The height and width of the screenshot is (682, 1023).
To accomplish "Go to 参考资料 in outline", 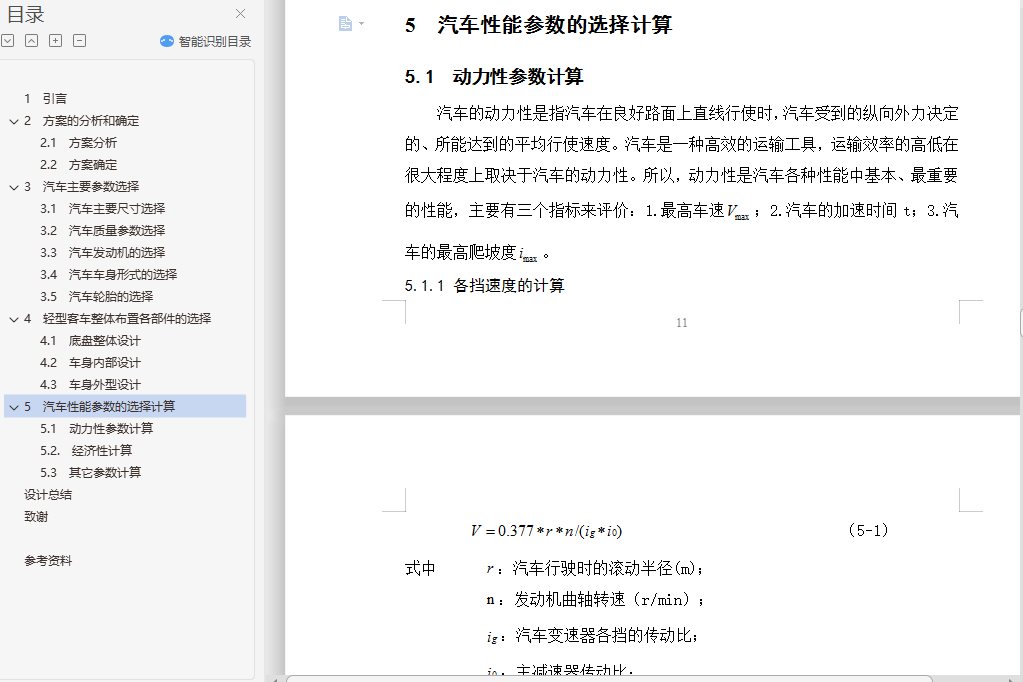I will click(x=48, y=561).
